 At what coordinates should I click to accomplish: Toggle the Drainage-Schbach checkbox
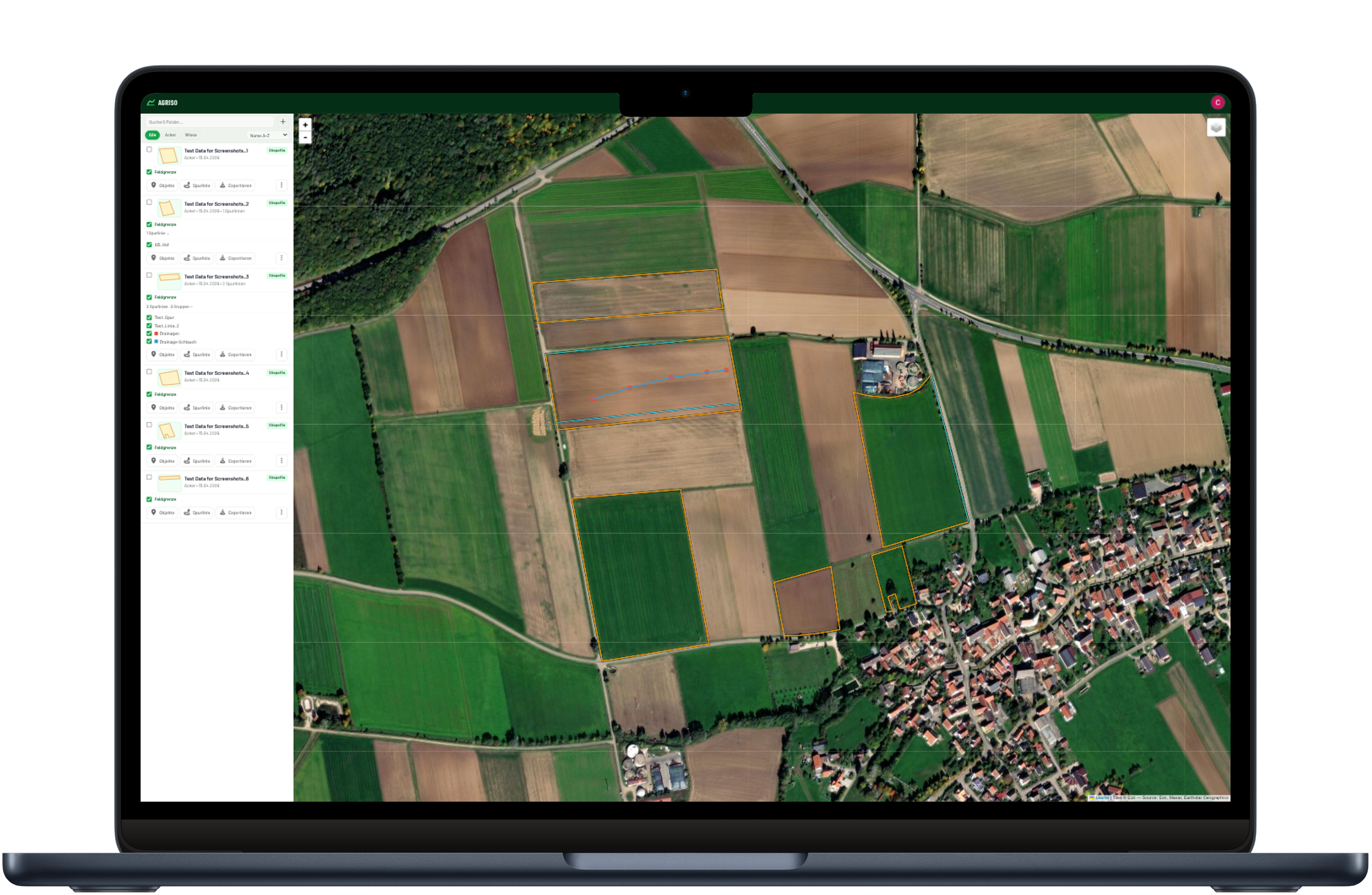click(x=149, y=341)
